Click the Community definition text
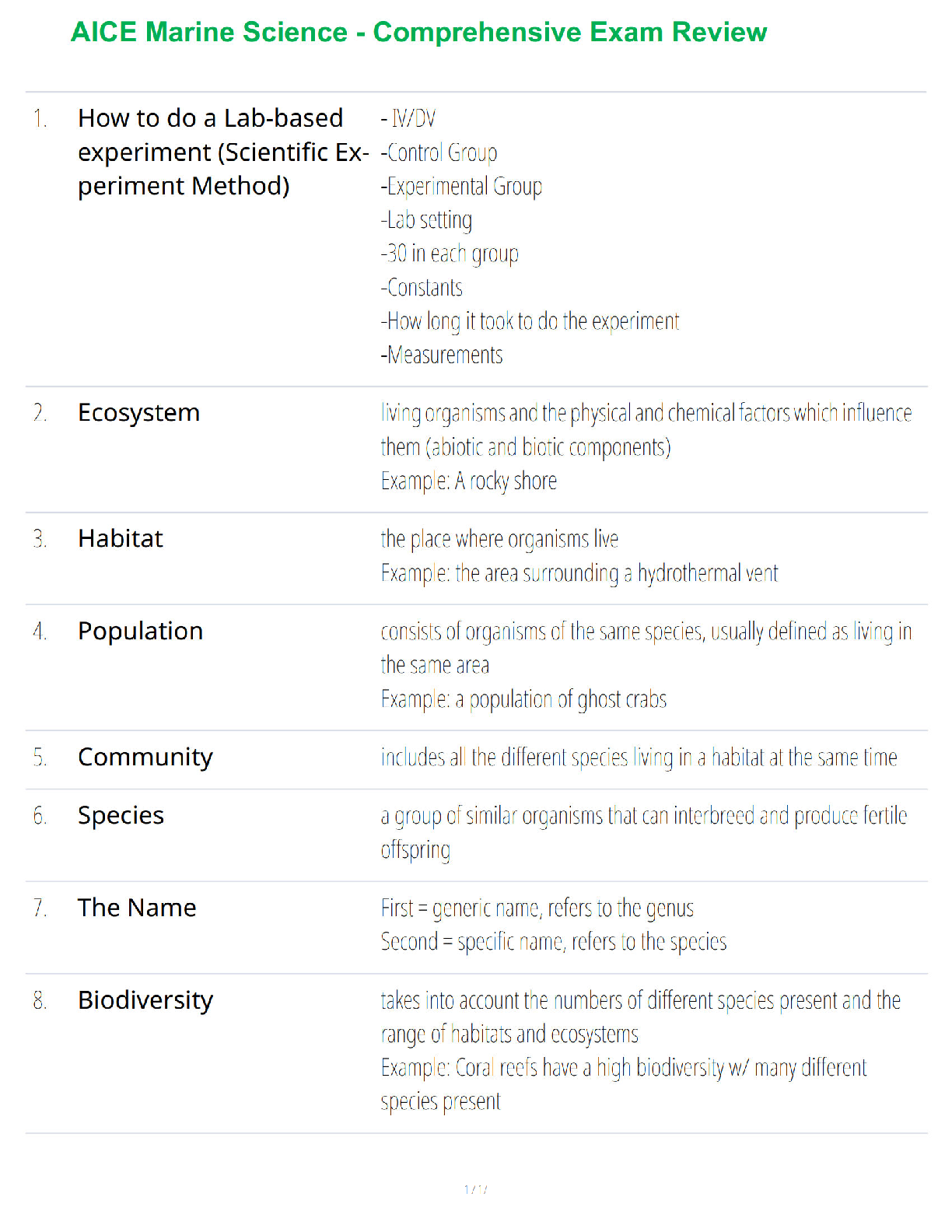952x1232 pixels. [x=639, y=757]
